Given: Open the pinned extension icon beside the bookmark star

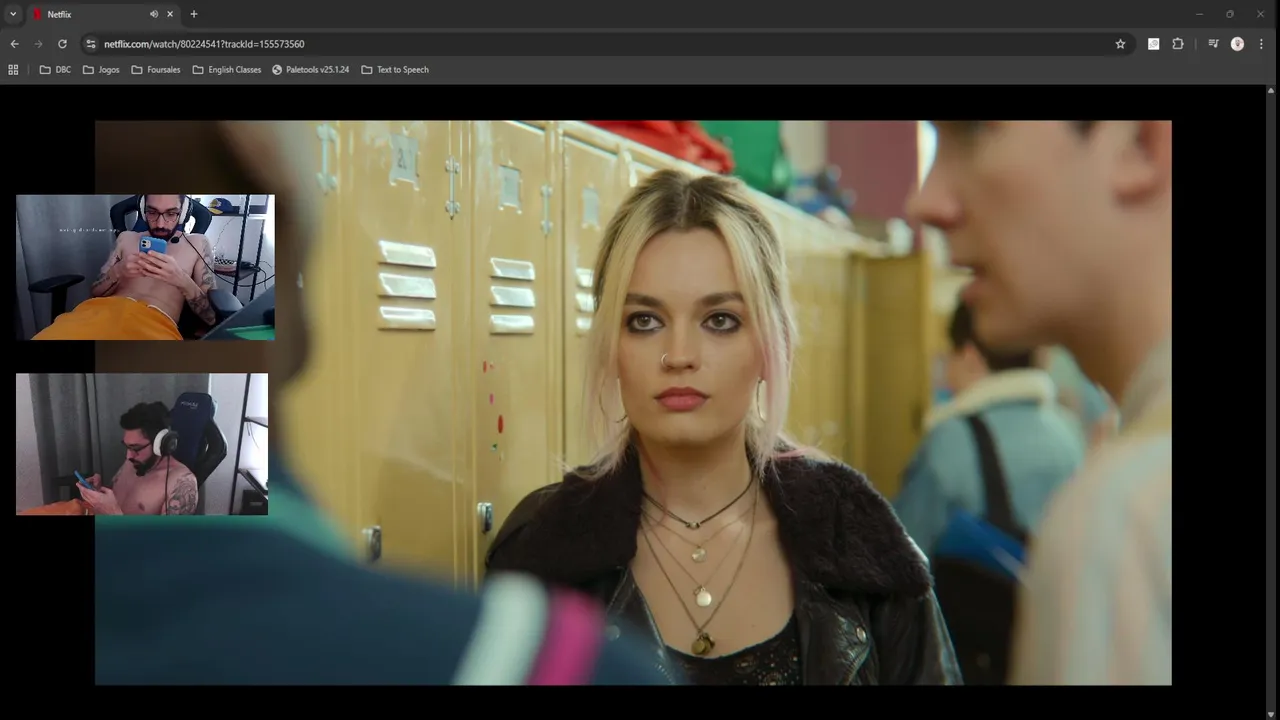Looking at the screenshot, I should point(1153,44).
